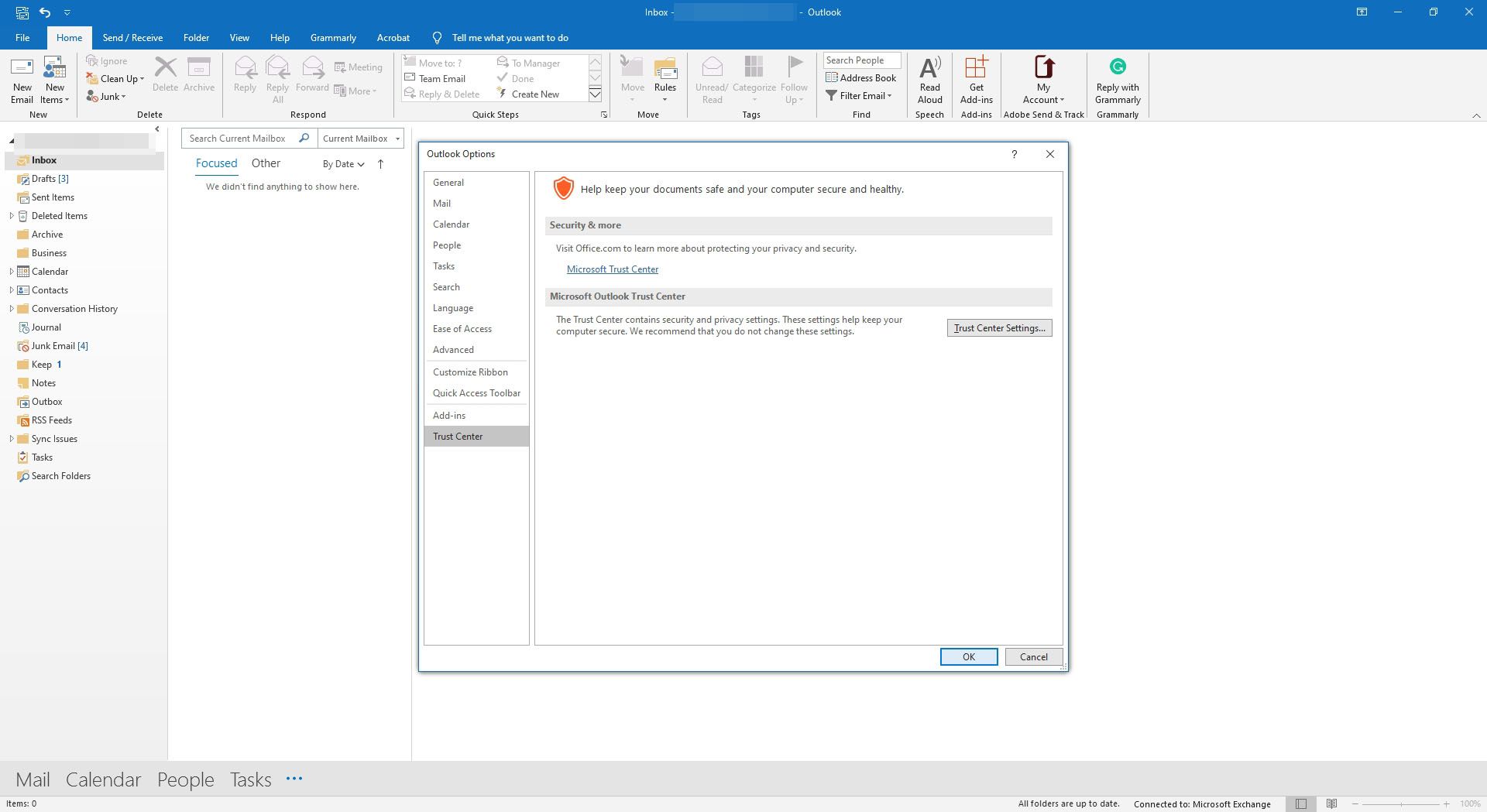Image resolution: width=1487 pixels, height=812 pixels.
Task: Click the search magnifier in mailbox search
Action: coord(304,138)
